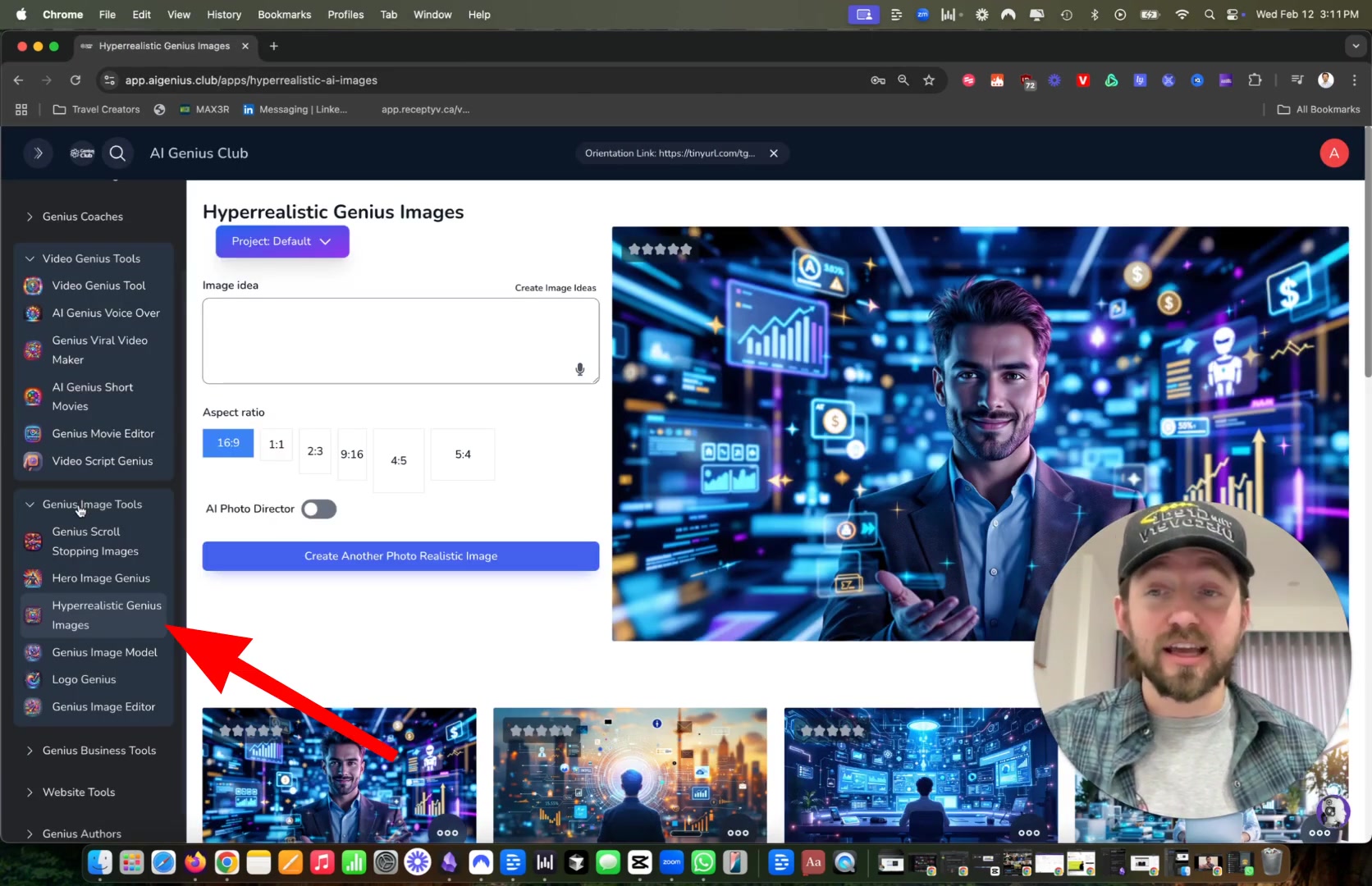This screenshot has height=886, width=1372.
Task: Open options on first gallery thumbnail
Action: 447,833
